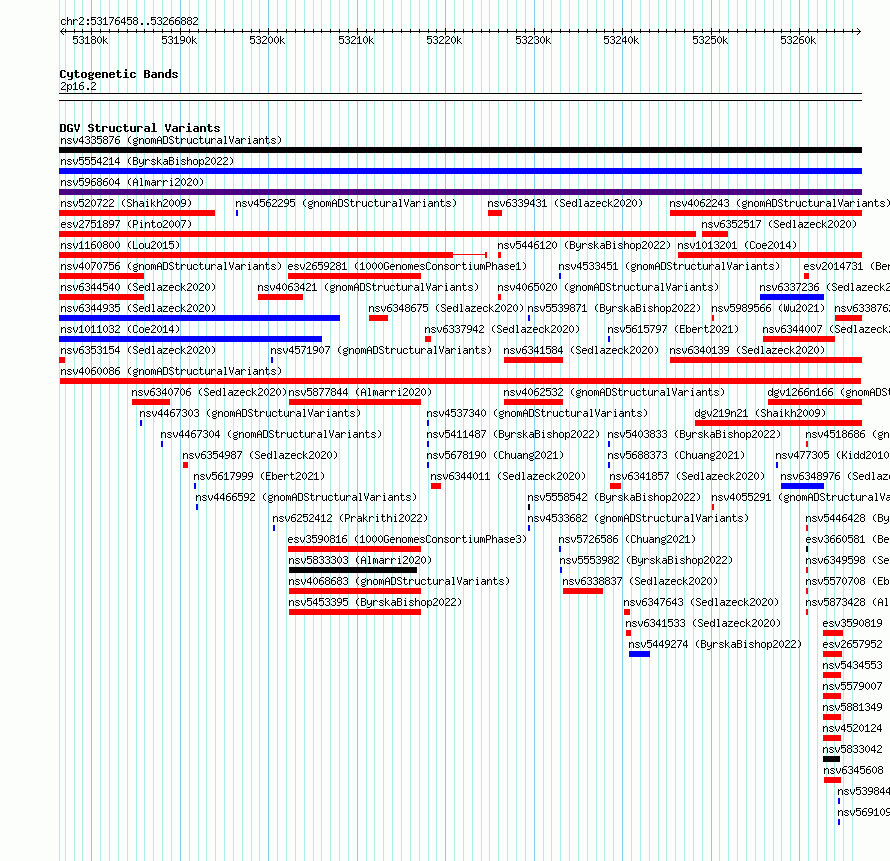
Task: Select esv2751897 (Pinto2007) variant label
Action: click(x=126, y=224)
